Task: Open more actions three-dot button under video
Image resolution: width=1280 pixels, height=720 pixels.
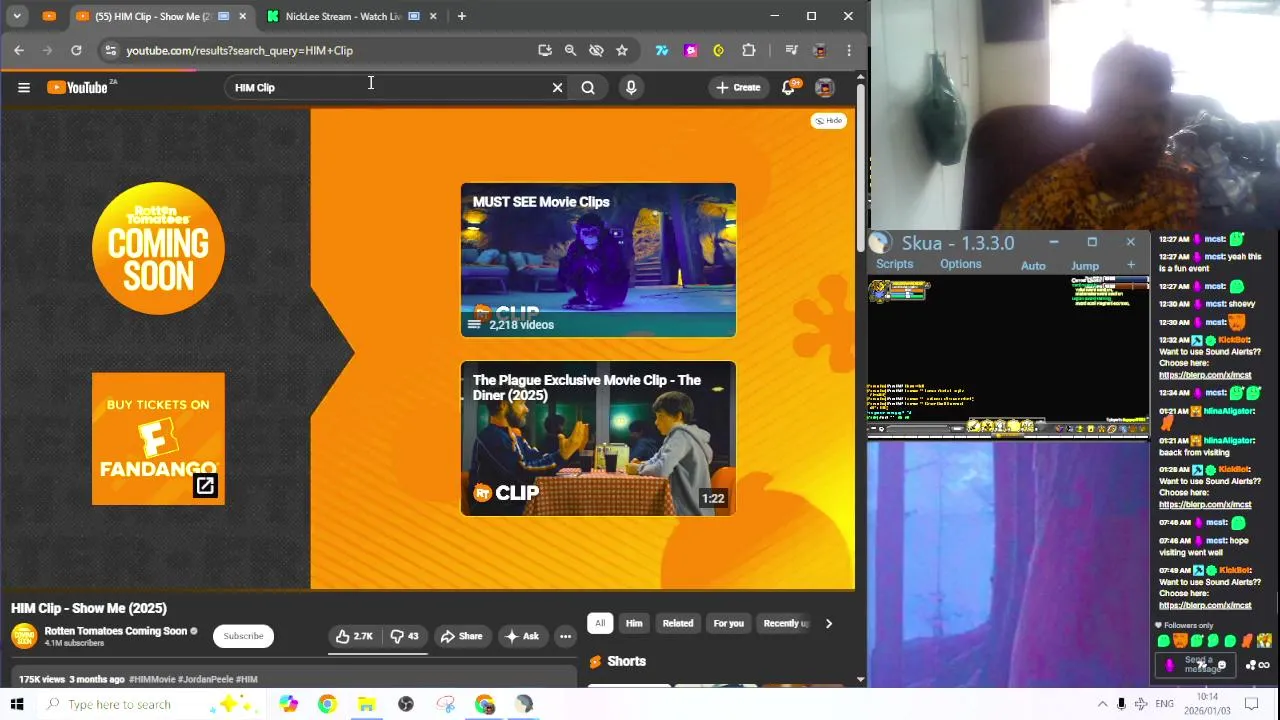Action: 565,636
